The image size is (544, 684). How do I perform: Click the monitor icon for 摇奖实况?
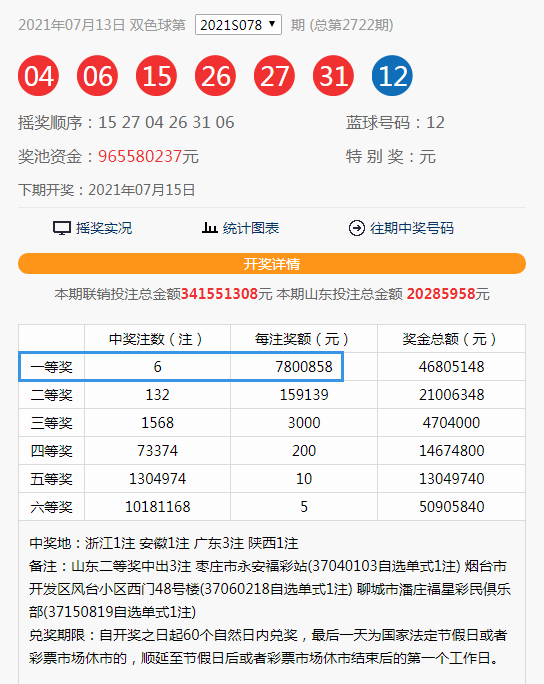62,228
